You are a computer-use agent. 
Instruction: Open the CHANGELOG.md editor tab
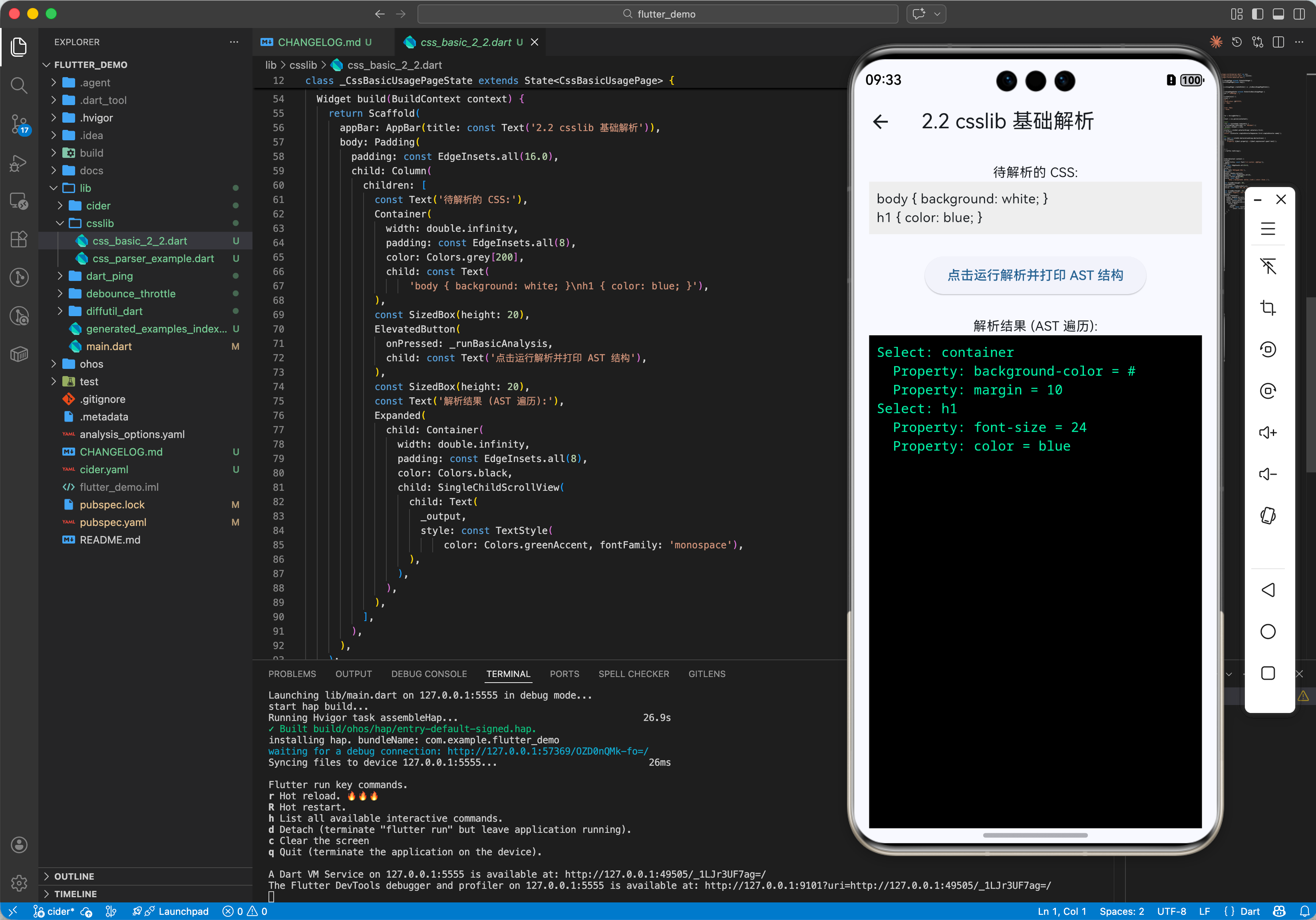[319, 42]
